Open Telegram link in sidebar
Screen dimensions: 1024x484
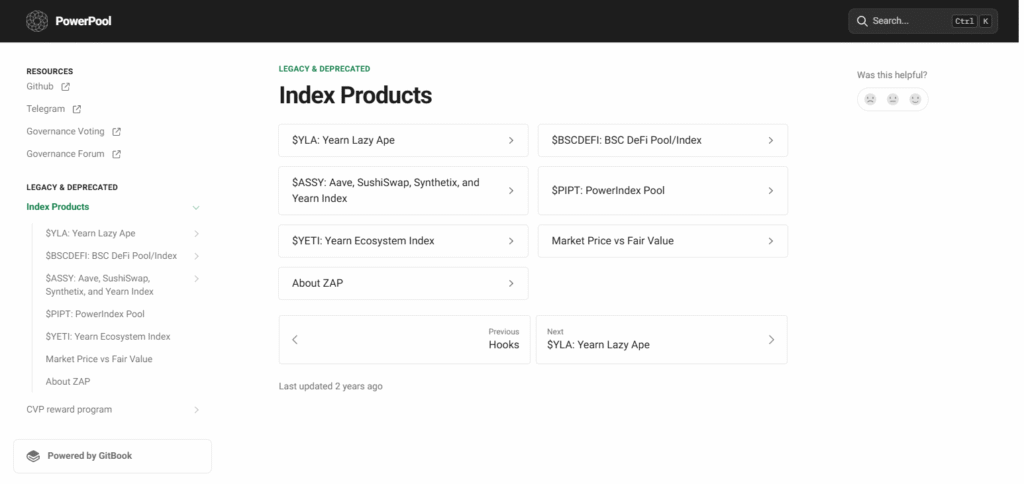pyautogui.click(x=46, y=109)
